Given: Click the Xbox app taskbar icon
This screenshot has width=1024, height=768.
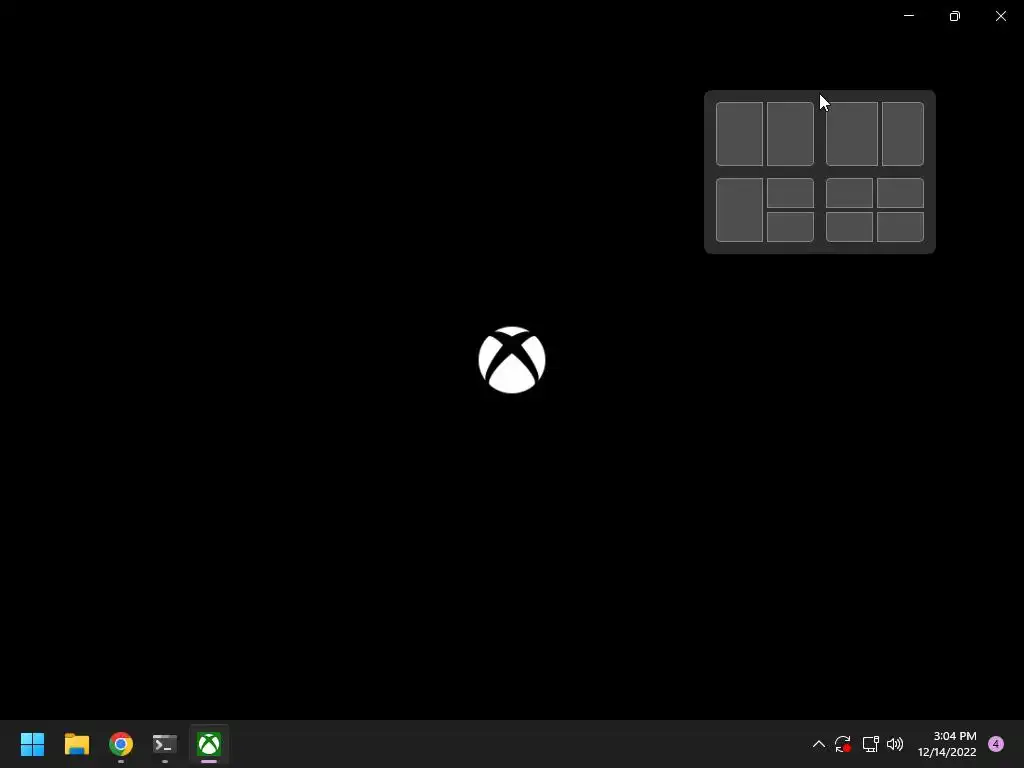Looking at the screenshot, I should [x=209, y=744].
